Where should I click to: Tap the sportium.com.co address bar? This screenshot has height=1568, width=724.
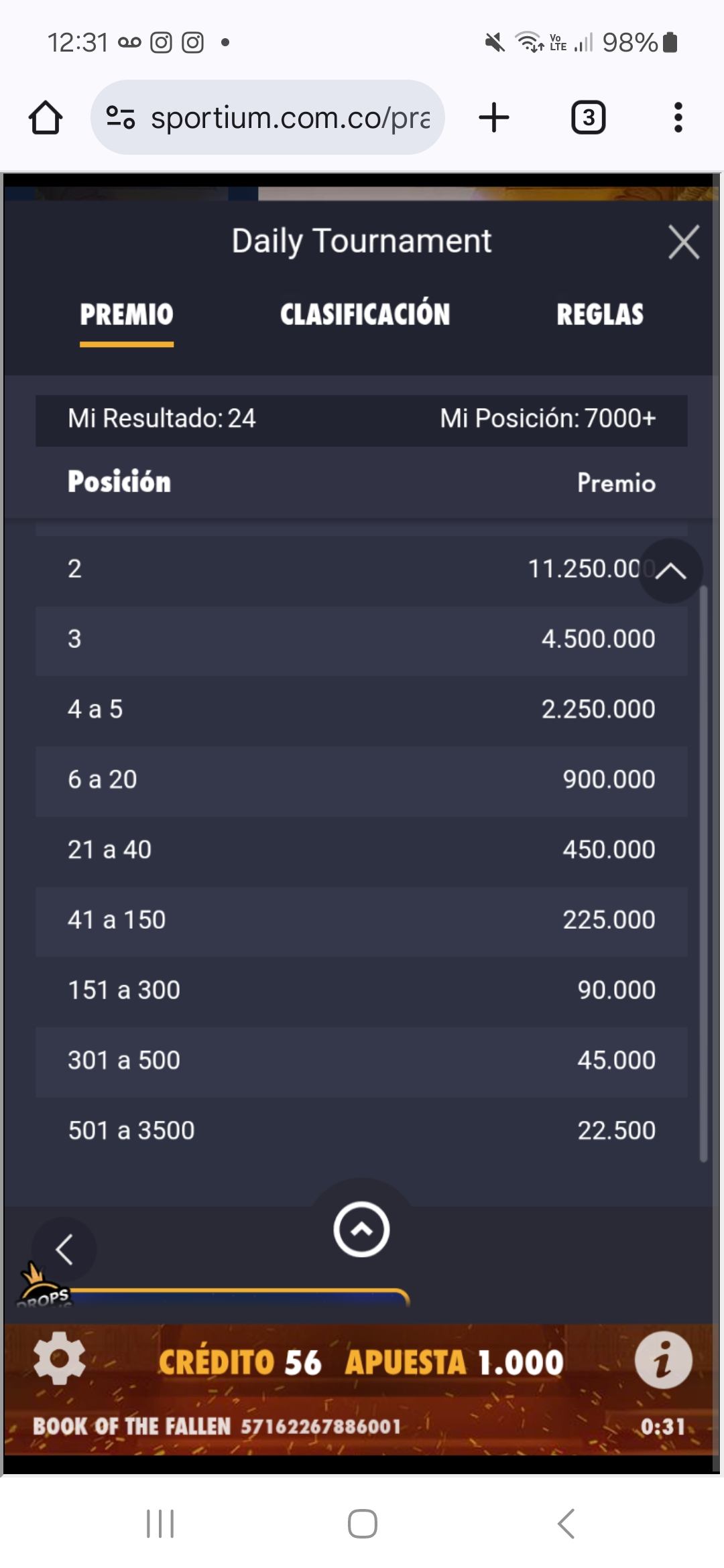288,118
